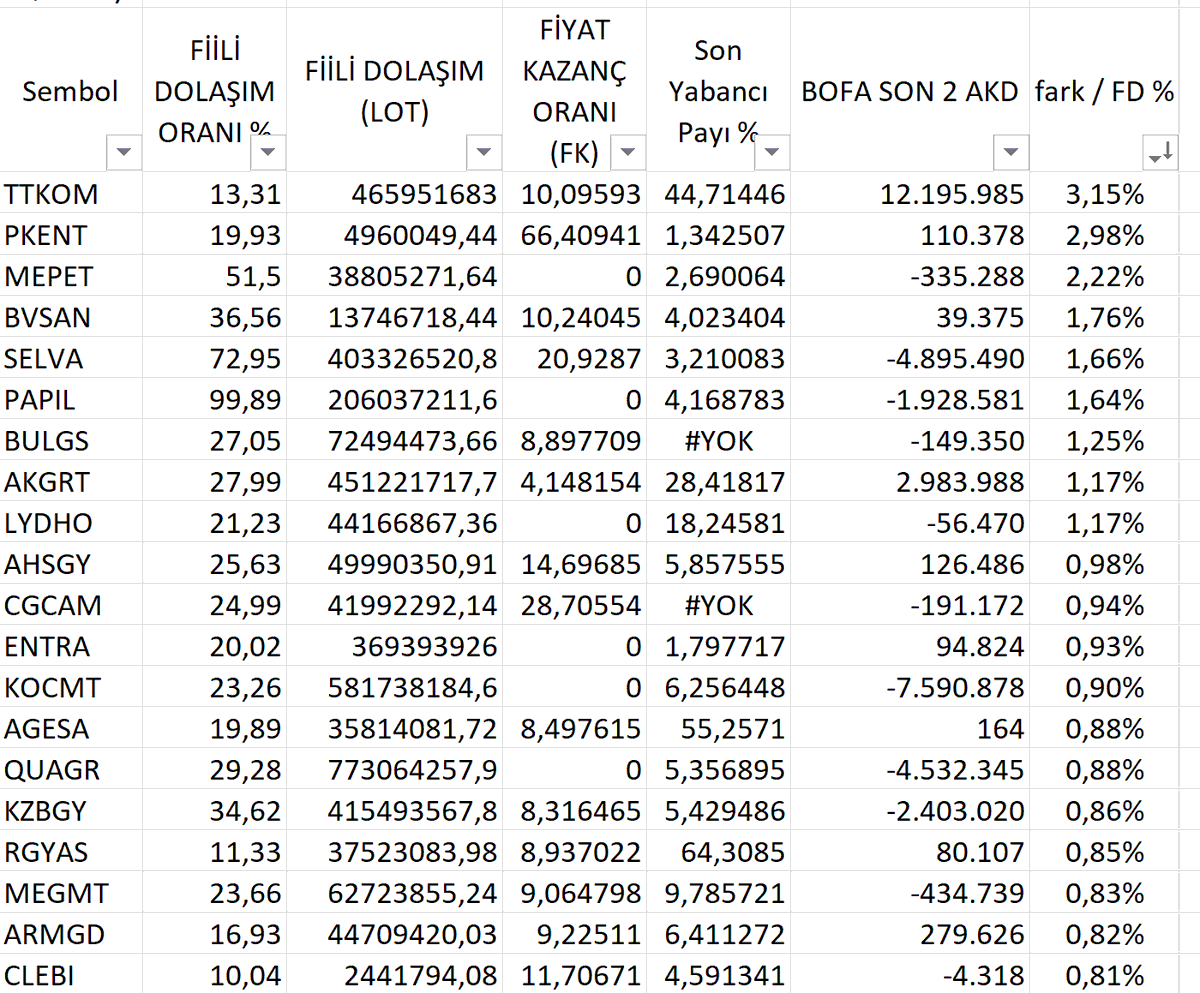Select the CLEBI symbol cell
Image resolution: width=1200 pixels, height=993 pixels.
tap(71, 975)
